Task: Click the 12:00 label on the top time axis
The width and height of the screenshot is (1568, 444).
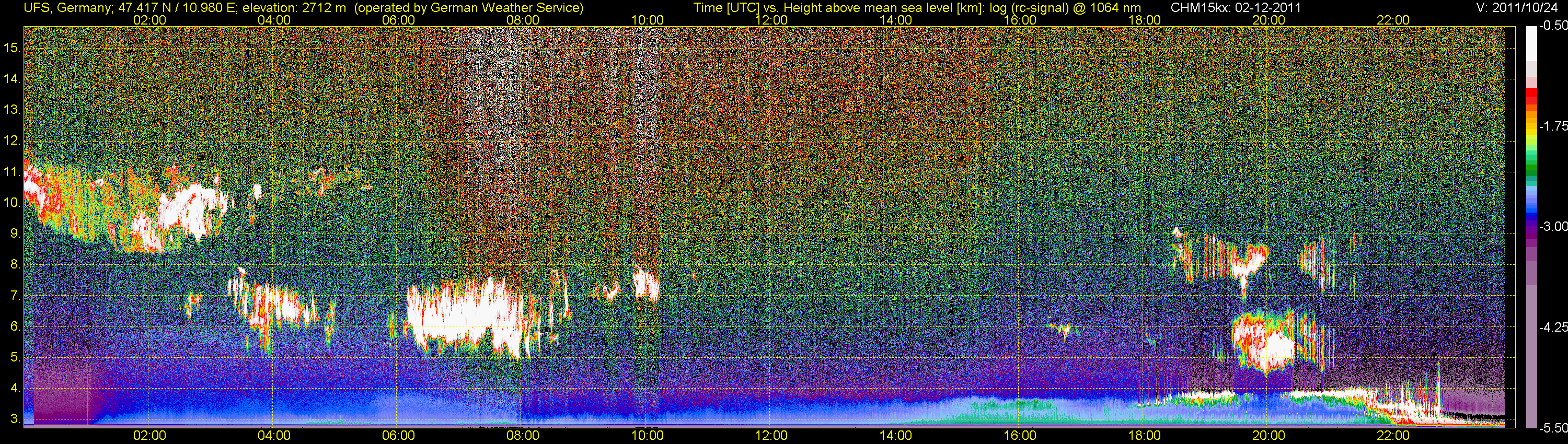Action: coord(771,20)
